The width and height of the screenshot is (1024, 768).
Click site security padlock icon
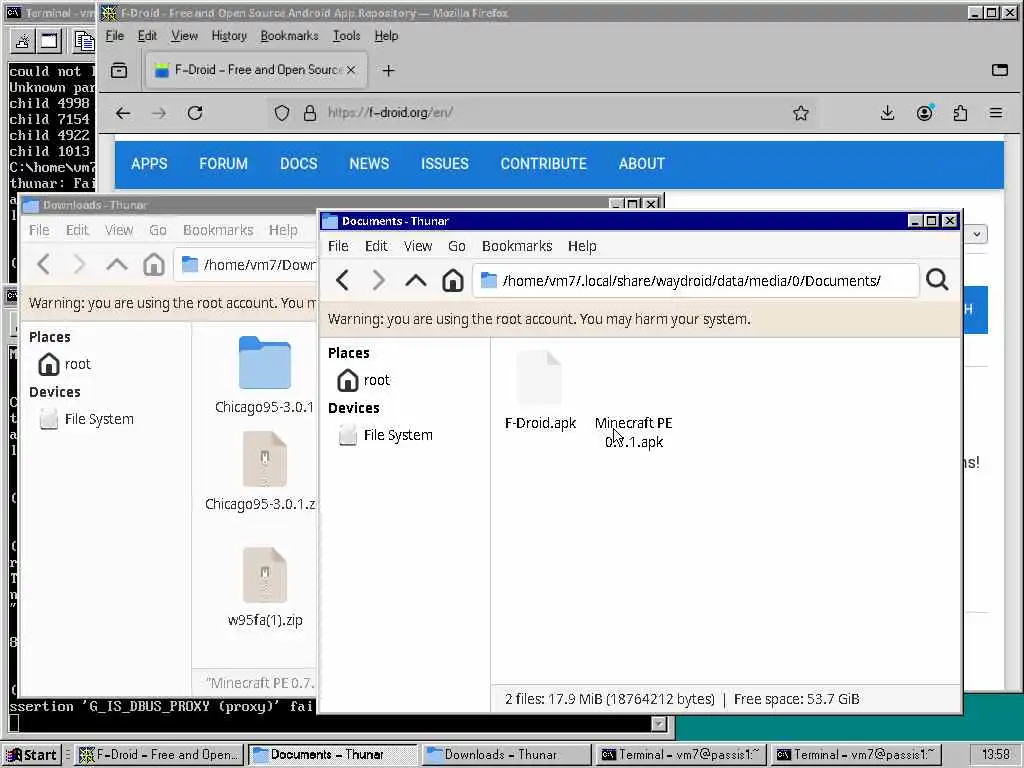pyautogui.click(x=310, y=113)
